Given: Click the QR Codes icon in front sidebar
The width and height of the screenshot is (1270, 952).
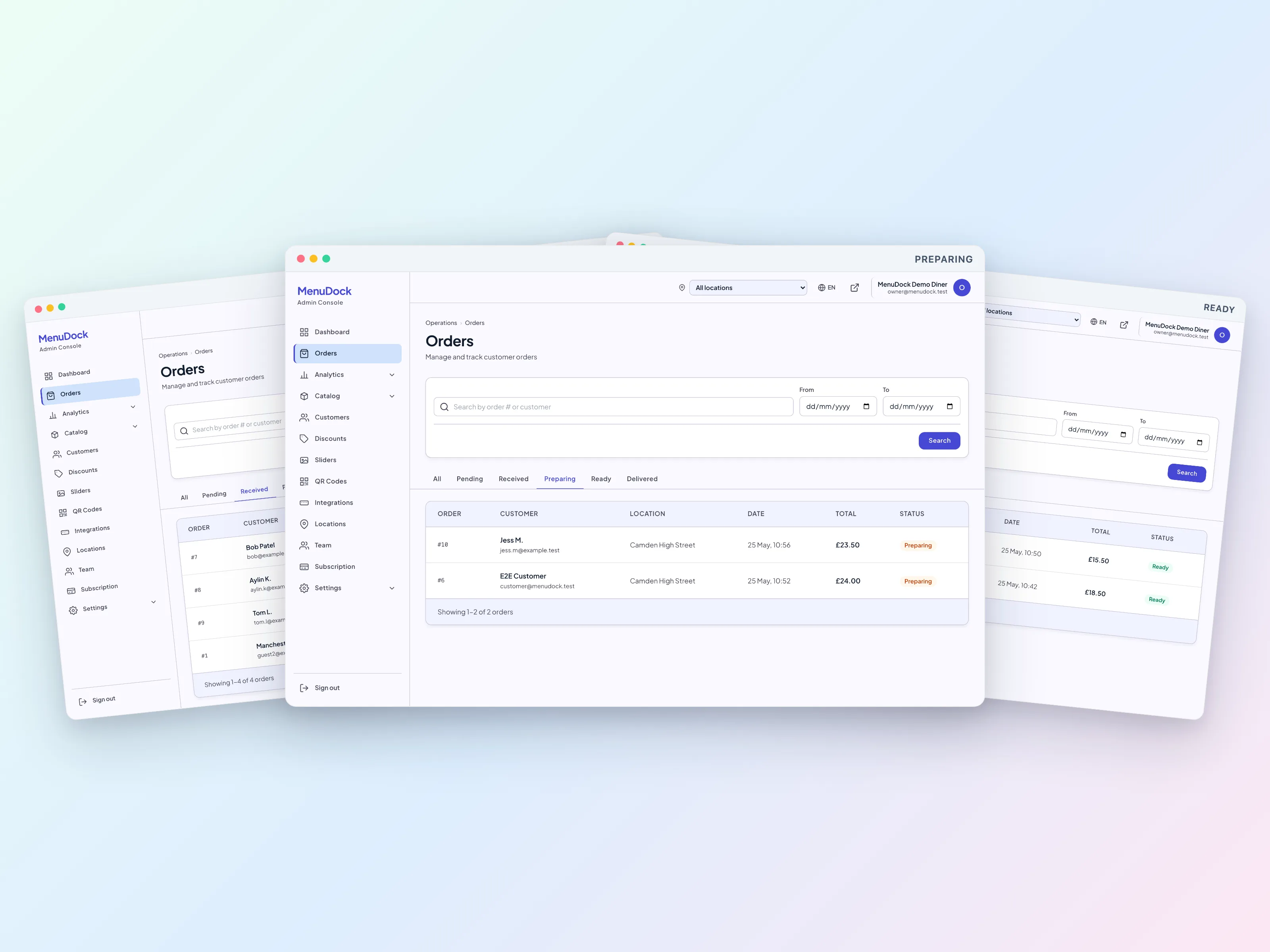Looking at the screenshot, I should tap(304, 481).
